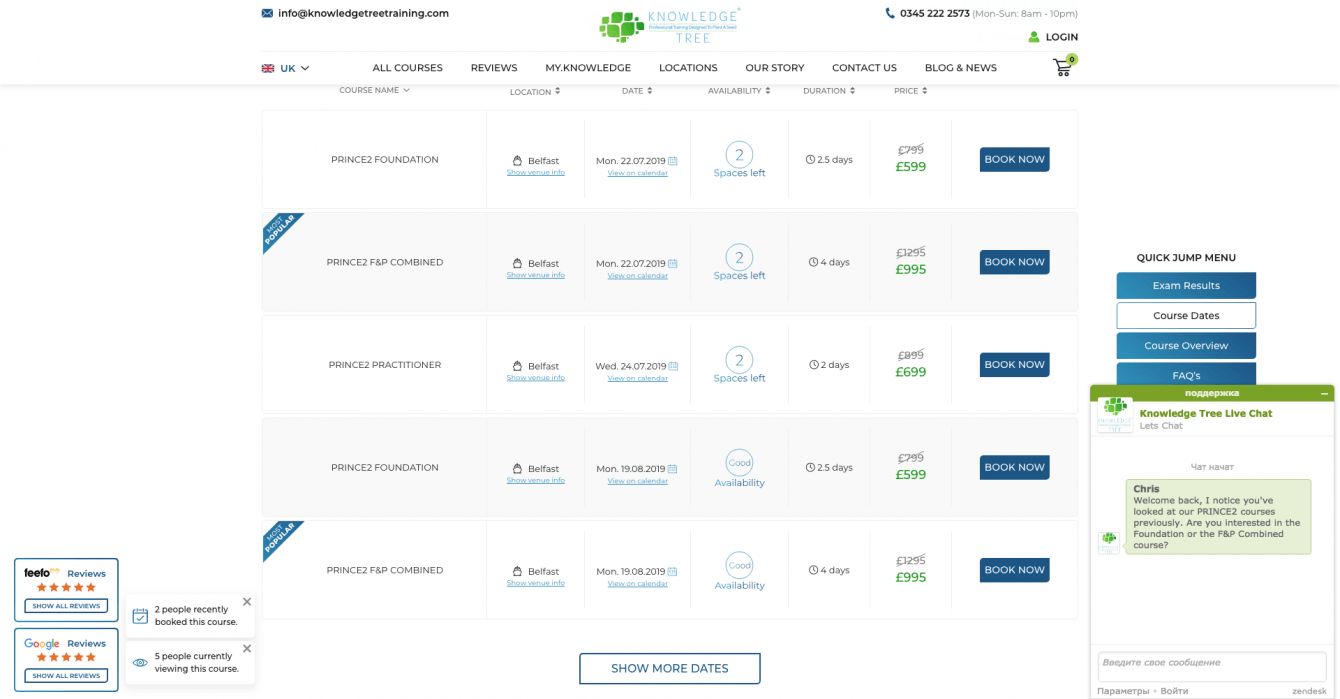Sort by Price column

click(x=910, y=90)
